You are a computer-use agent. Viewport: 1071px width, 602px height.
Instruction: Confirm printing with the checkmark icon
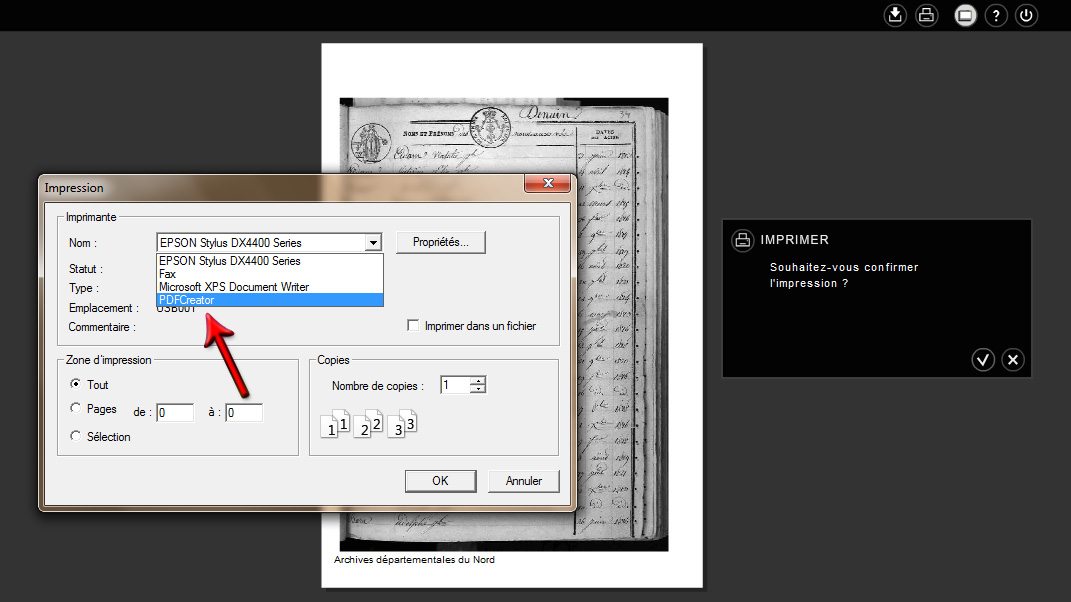[x=983, y=360]
